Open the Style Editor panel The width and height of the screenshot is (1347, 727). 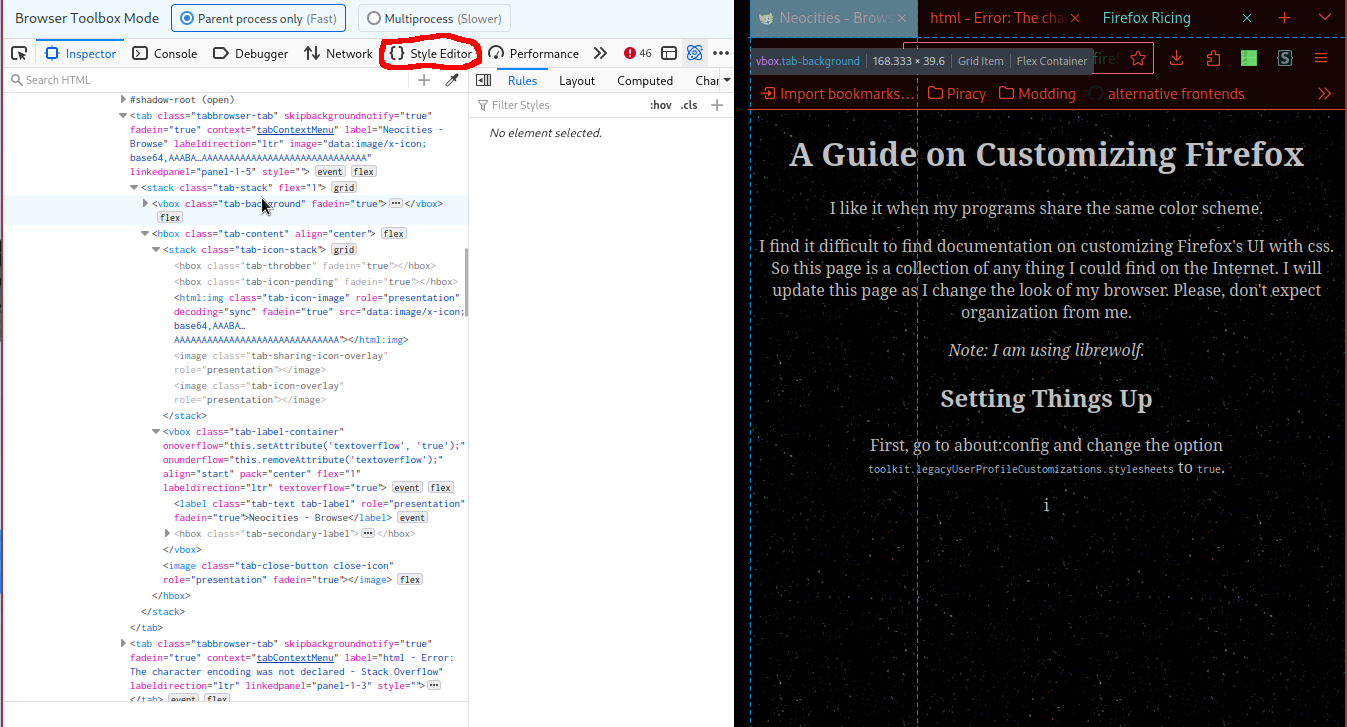[431, 53]
